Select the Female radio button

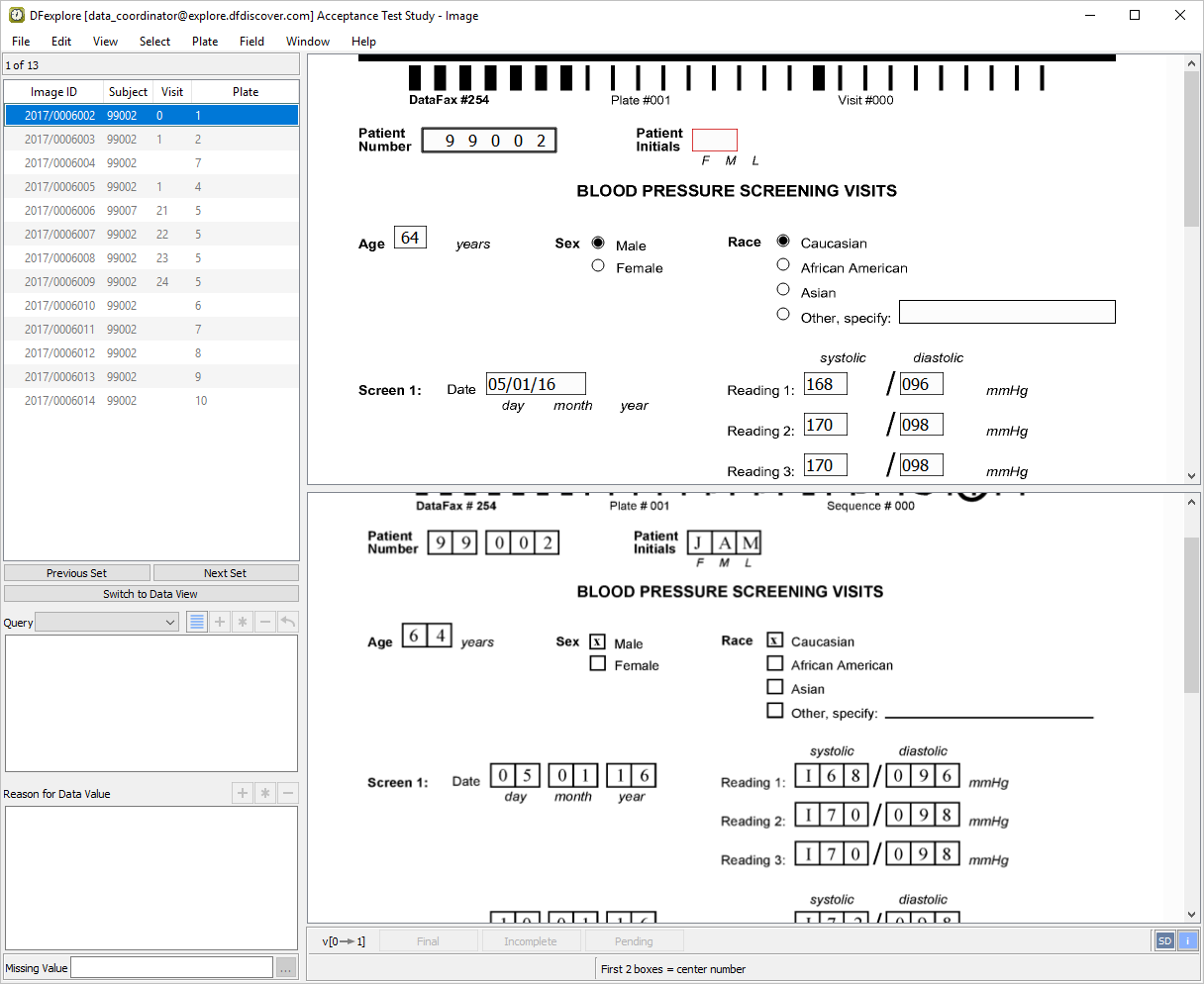click(598, 266)
